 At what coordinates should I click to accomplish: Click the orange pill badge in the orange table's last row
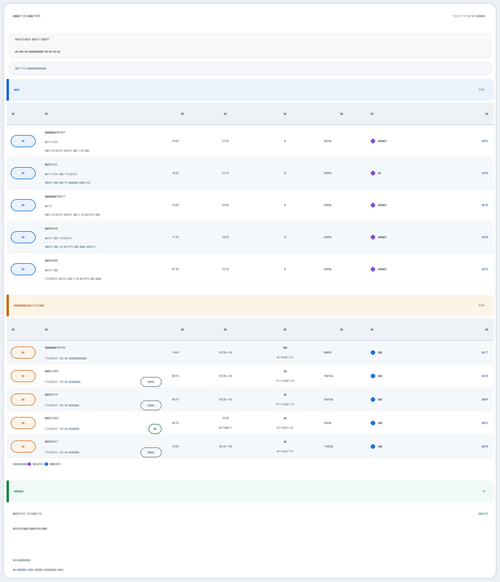(23, 447)
